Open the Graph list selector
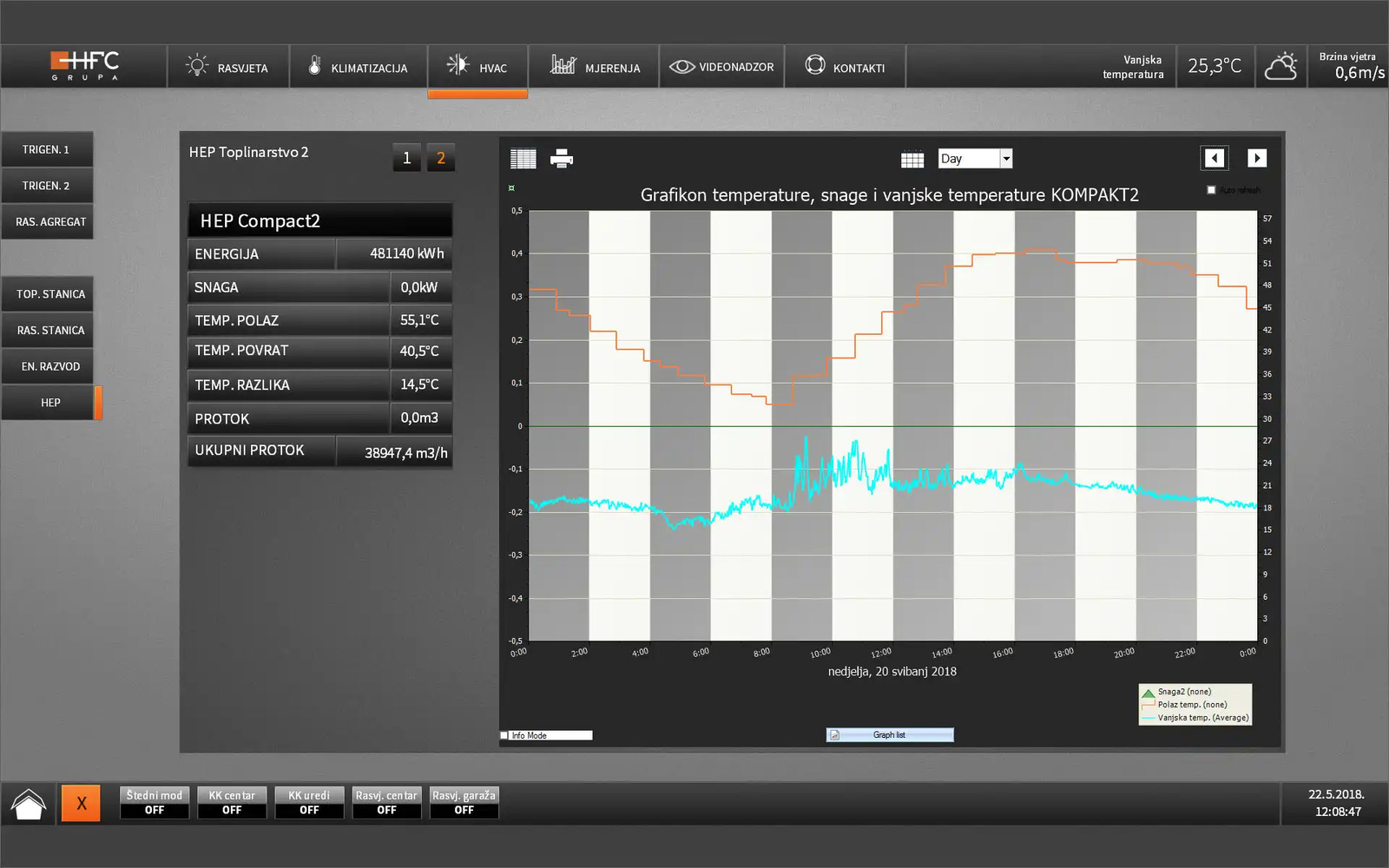The height and width of the screenshot is (868, 1389). [889, 735]
